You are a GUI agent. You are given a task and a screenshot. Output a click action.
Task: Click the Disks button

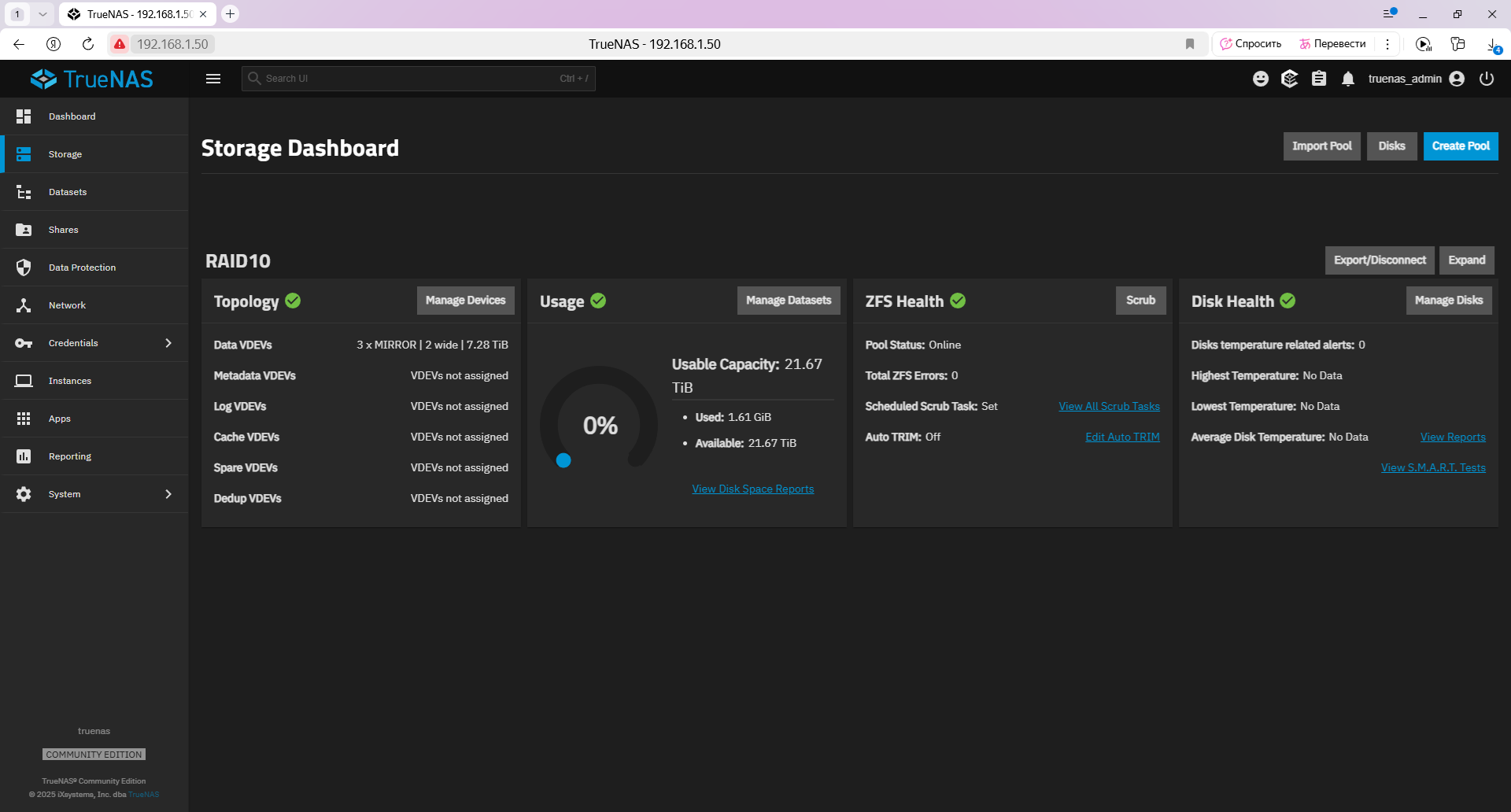click(x=1391, y=146)
